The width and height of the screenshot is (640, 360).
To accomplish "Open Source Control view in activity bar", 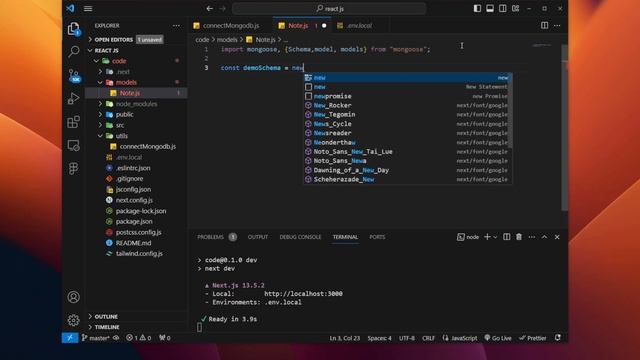I will click(74, 76).
